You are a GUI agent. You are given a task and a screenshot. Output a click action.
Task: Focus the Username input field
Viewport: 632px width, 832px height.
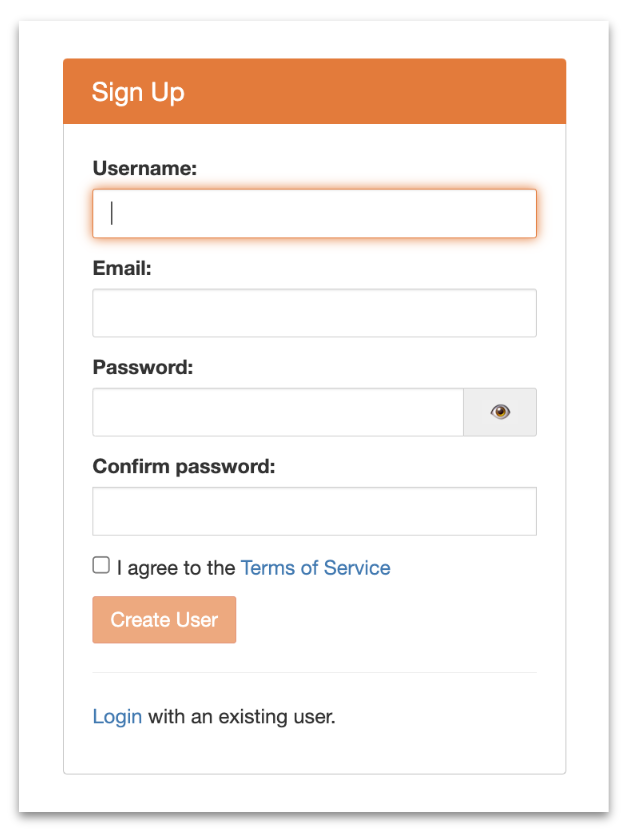pyautogui.click(x=314, y=213)
